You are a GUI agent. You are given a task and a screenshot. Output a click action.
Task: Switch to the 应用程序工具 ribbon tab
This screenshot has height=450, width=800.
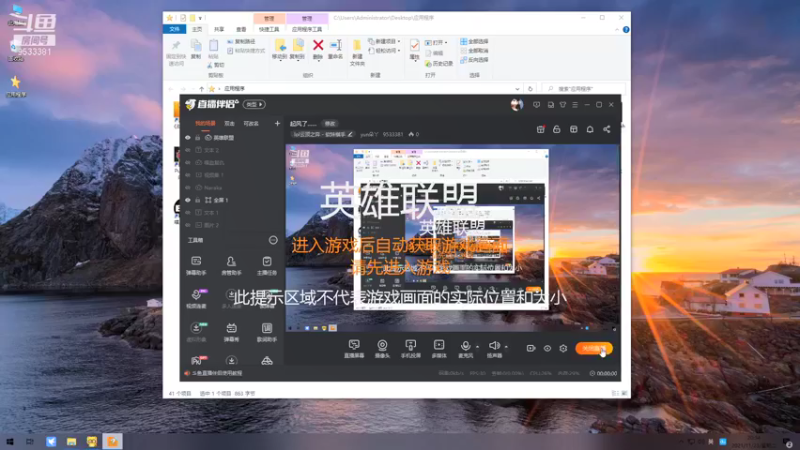coord(307,30)
